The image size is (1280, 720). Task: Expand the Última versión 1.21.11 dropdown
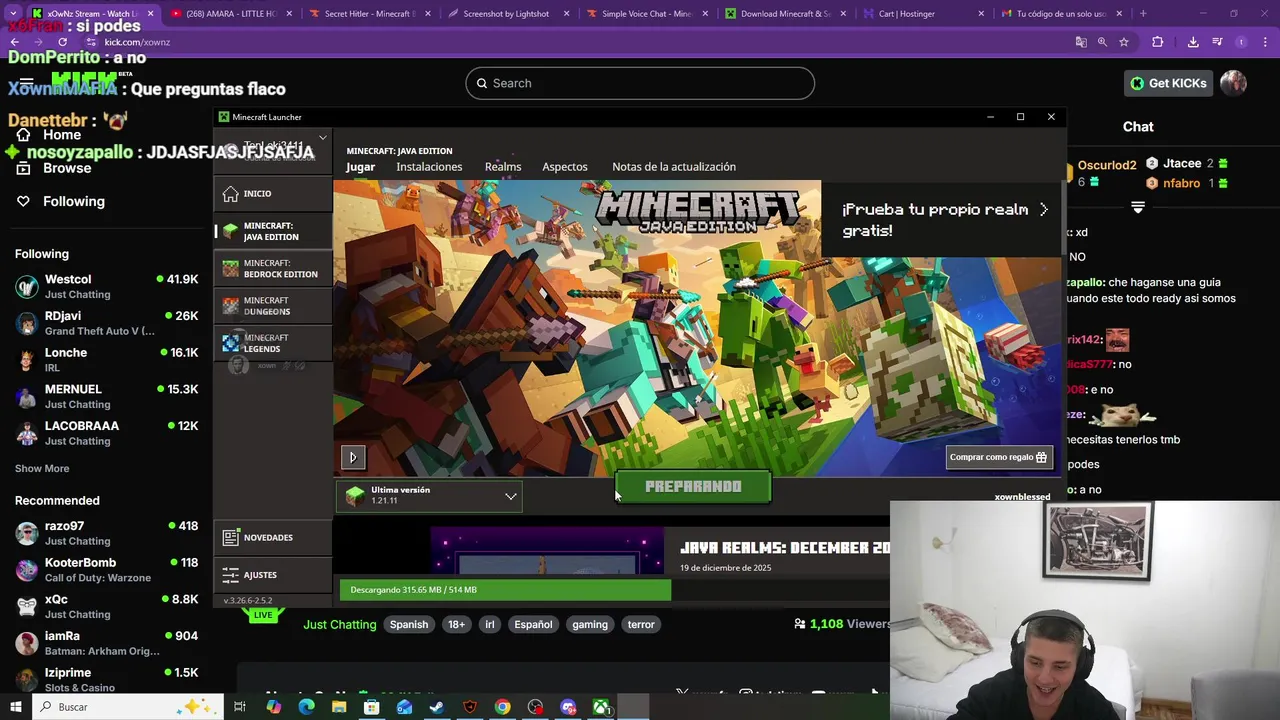tap(429, 495)
